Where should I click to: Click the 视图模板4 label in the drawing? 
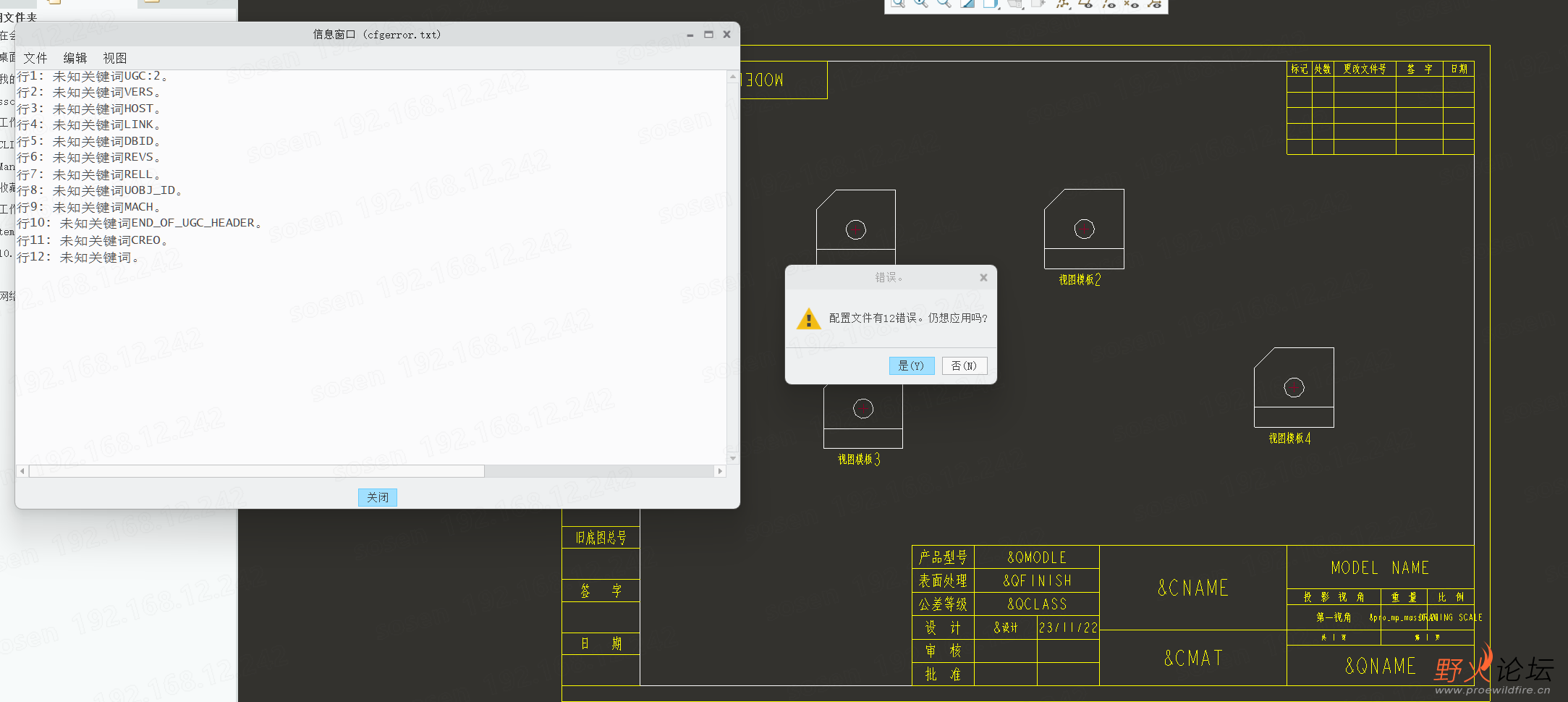point(1289,439)
